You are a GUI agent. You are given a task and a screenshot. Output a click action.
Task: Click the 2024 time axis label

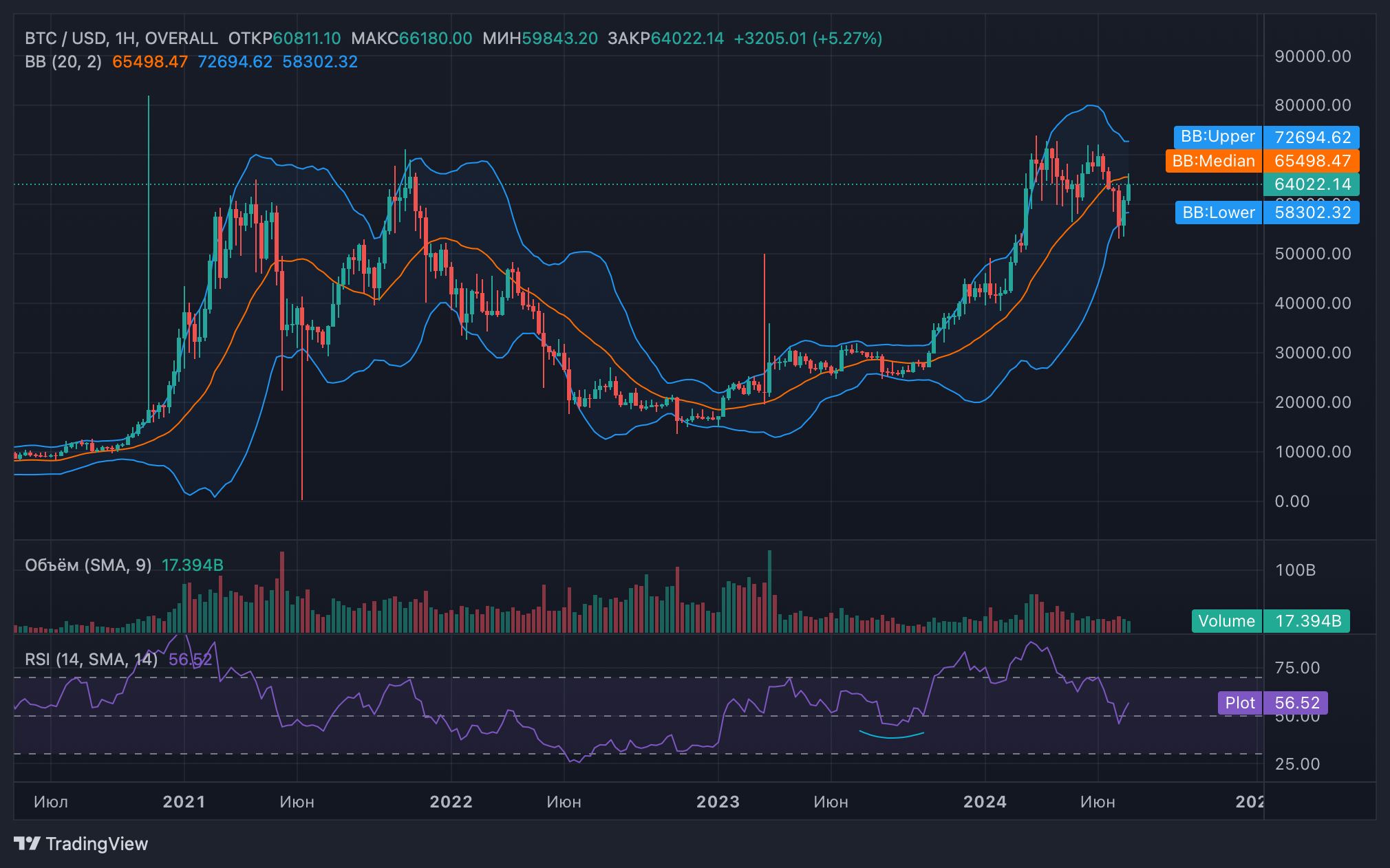click(985, 802)
